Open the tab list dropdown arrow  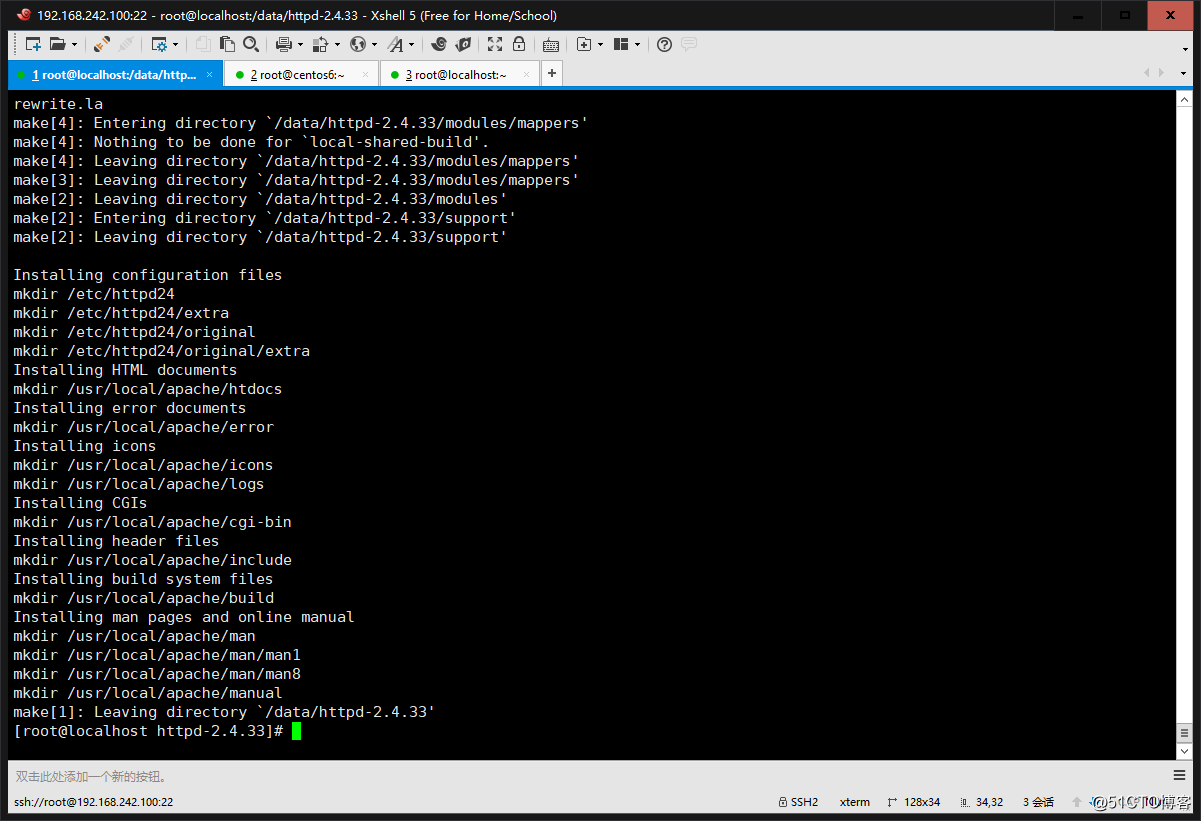point(1181,73)
